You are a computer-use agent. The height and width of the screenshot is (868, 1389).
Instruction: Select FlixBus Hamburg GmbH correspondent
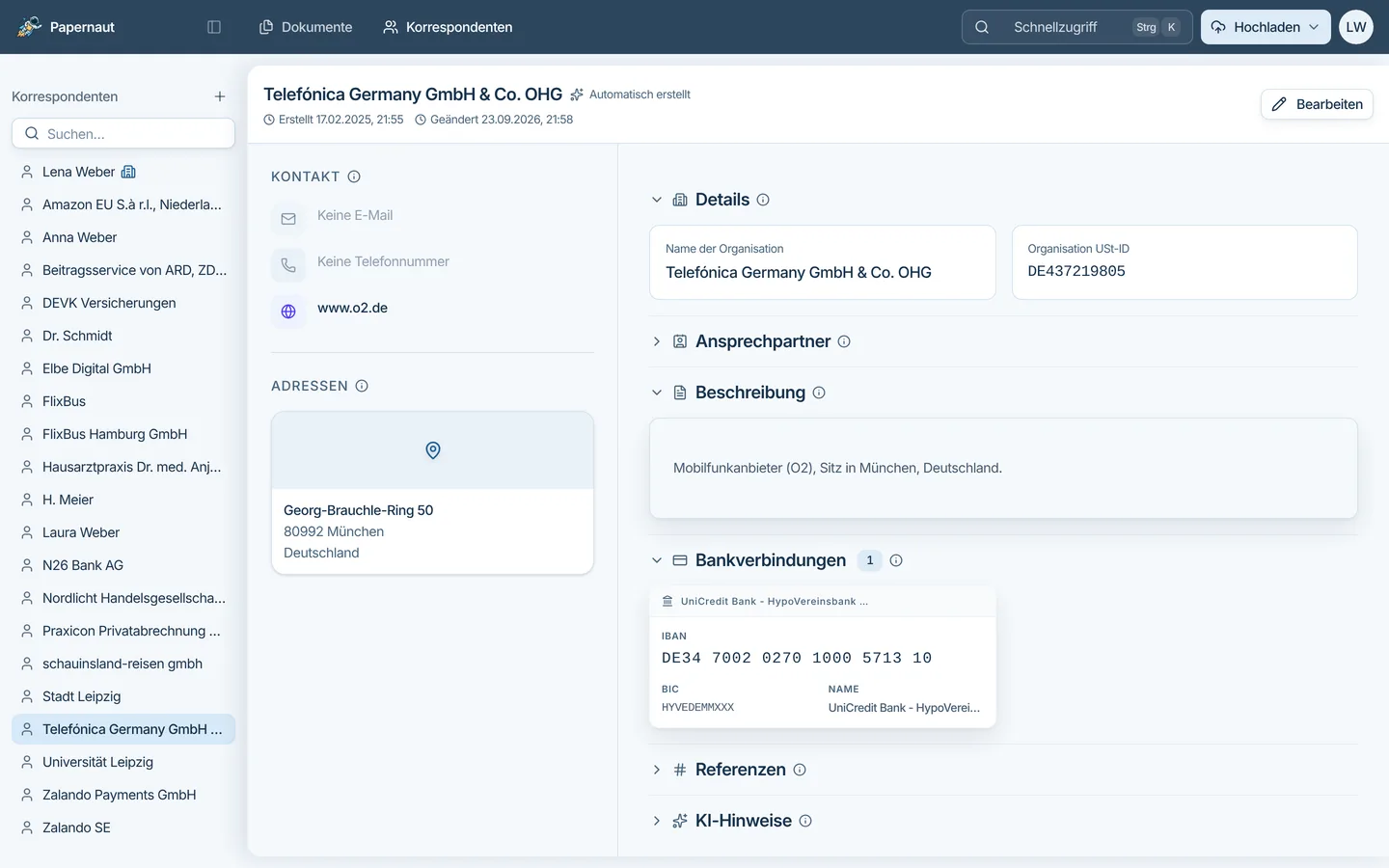[x=123, y=434]
